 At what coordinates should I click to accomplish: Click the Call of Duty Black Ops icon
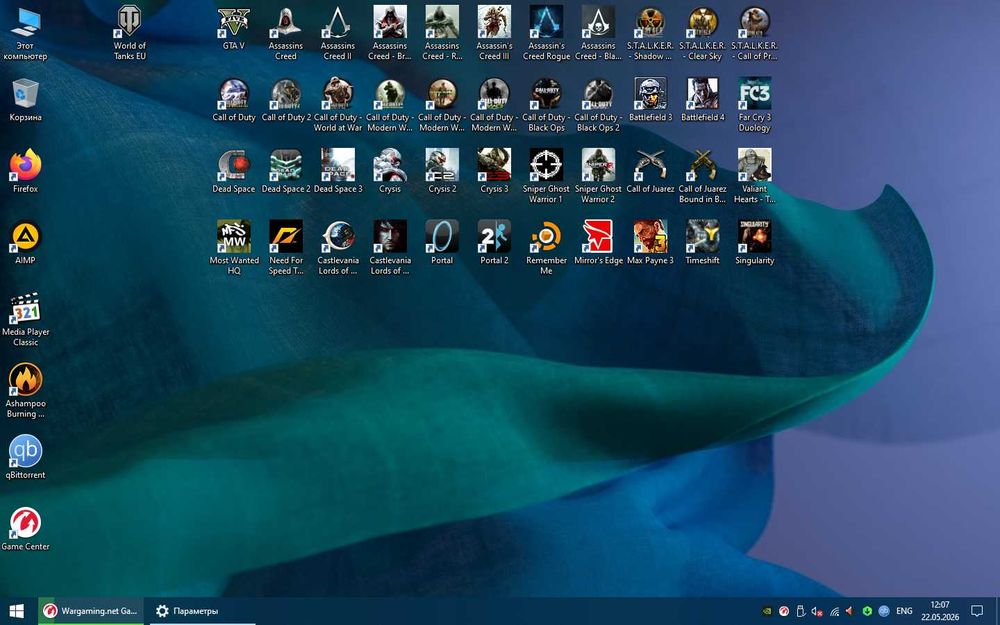[546, 105]
